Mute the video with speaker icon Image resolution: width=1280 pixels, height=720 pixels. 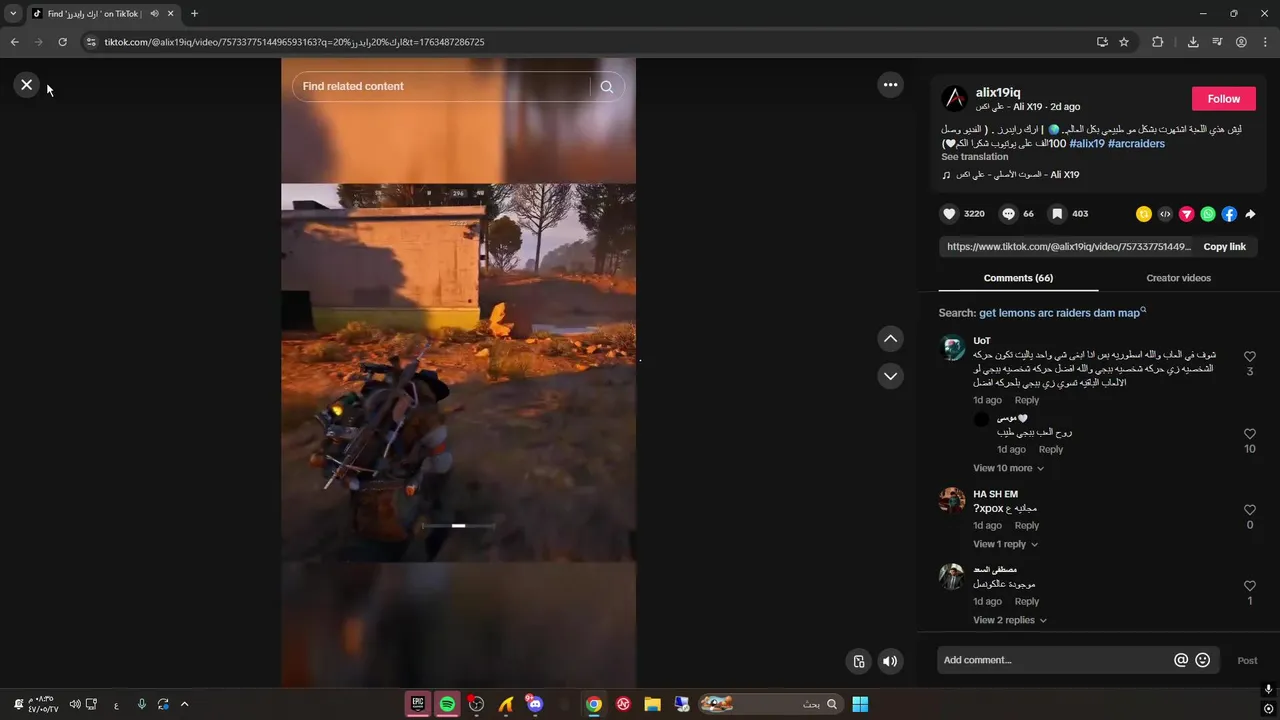pos(890,661)
